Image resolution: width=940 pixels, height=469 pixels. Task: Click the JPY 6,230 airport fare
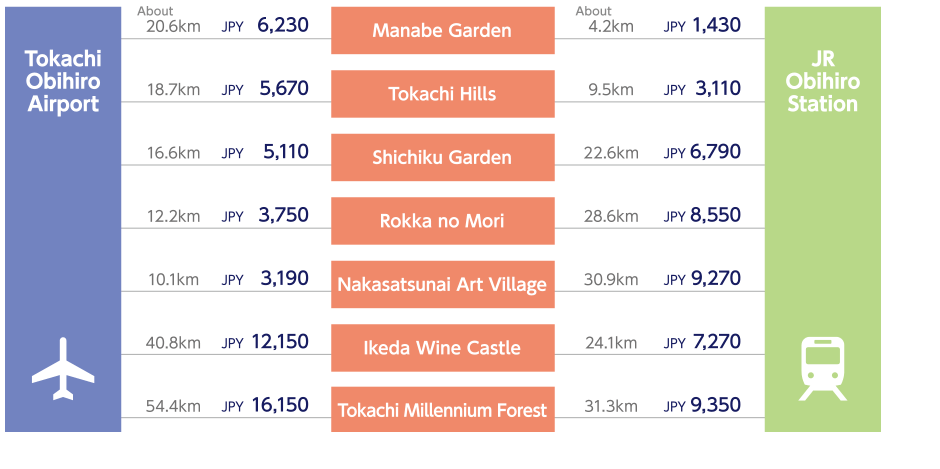[265, 25]
